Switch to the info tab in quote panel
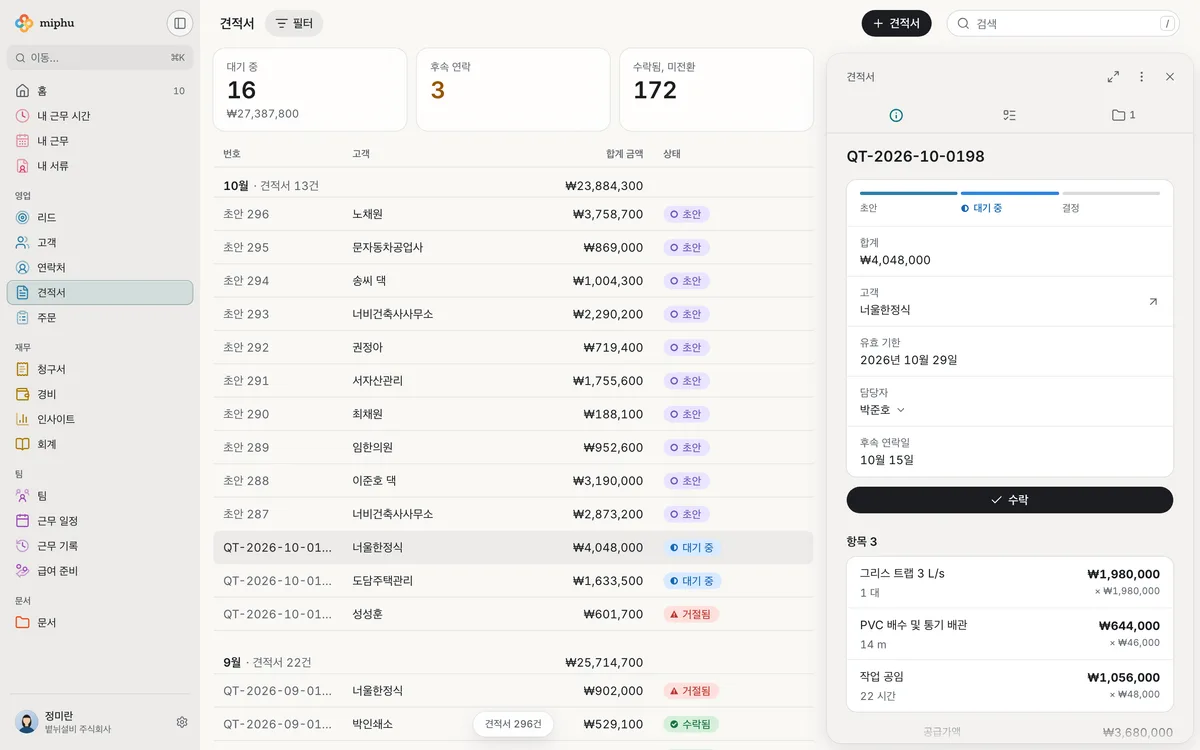 pyautogui.click(x=896, y=115)
